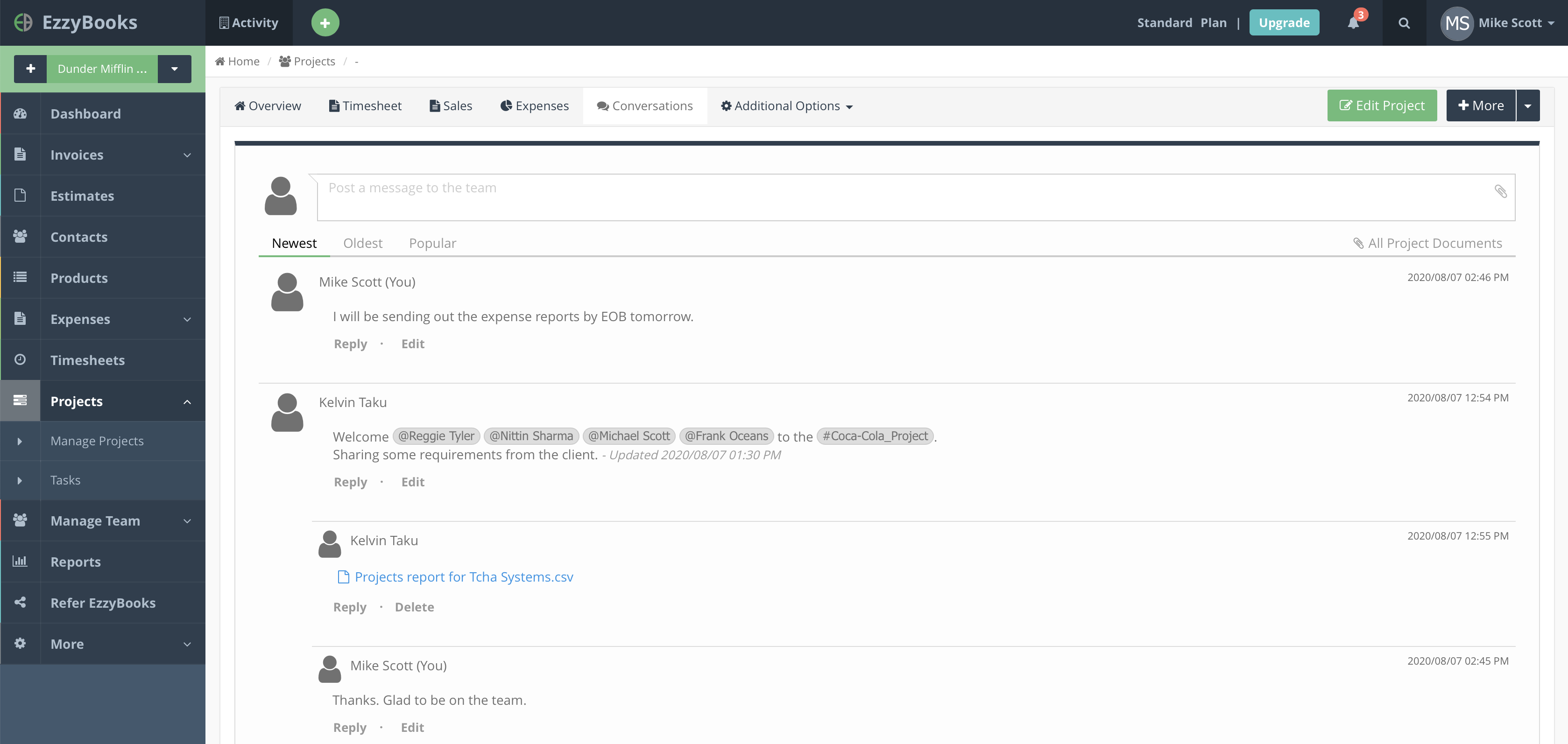Screen dimensions: 1568x744
Task: Click the MS user avatar
Action: pos(1456,23)
